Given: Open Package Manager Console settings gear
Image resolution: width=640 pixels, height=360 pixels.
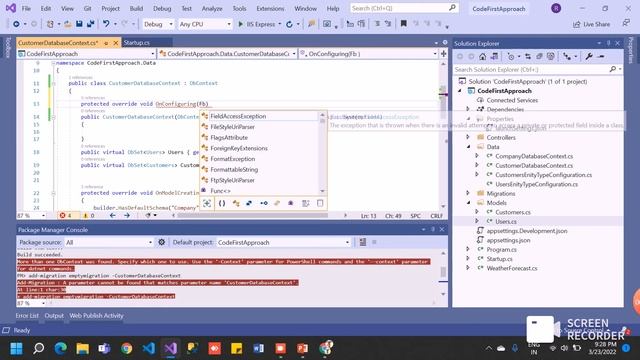Looking at the screenshot, I should 162,242.
